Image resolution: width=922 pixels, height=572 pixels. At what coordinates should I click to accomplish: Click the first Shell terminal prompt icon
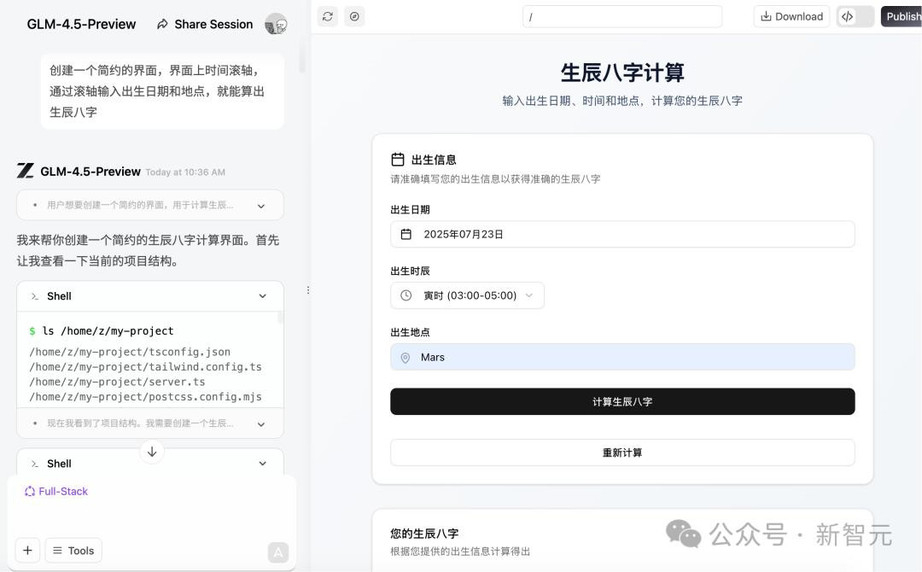click(x=35, y=296)
